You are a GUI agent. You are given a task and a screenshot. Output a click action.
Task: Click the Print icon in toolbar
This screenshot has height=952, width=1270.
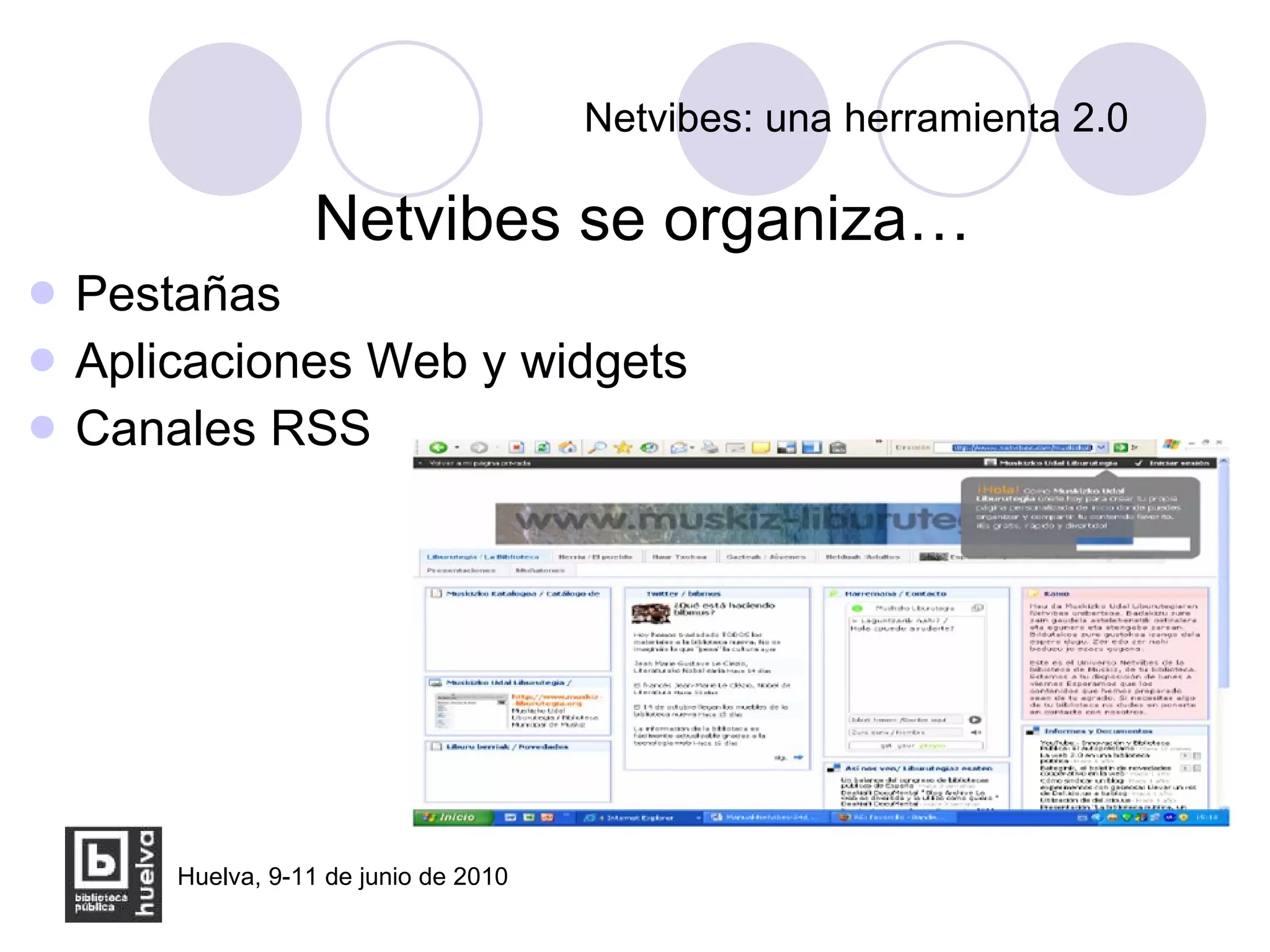point(711,447)
